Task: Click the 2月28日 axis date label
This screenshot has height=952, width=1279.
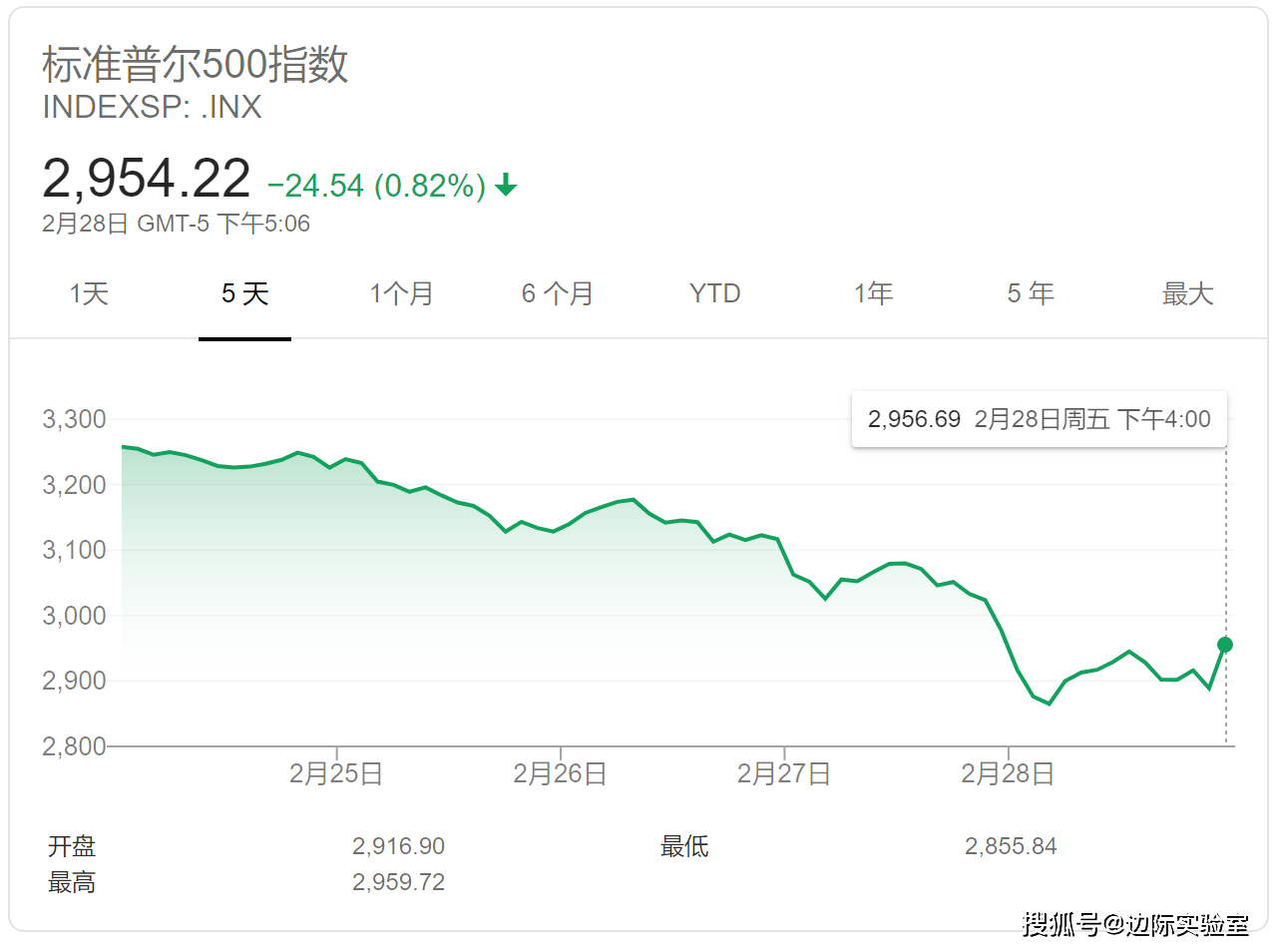Action: (1008, 773)
